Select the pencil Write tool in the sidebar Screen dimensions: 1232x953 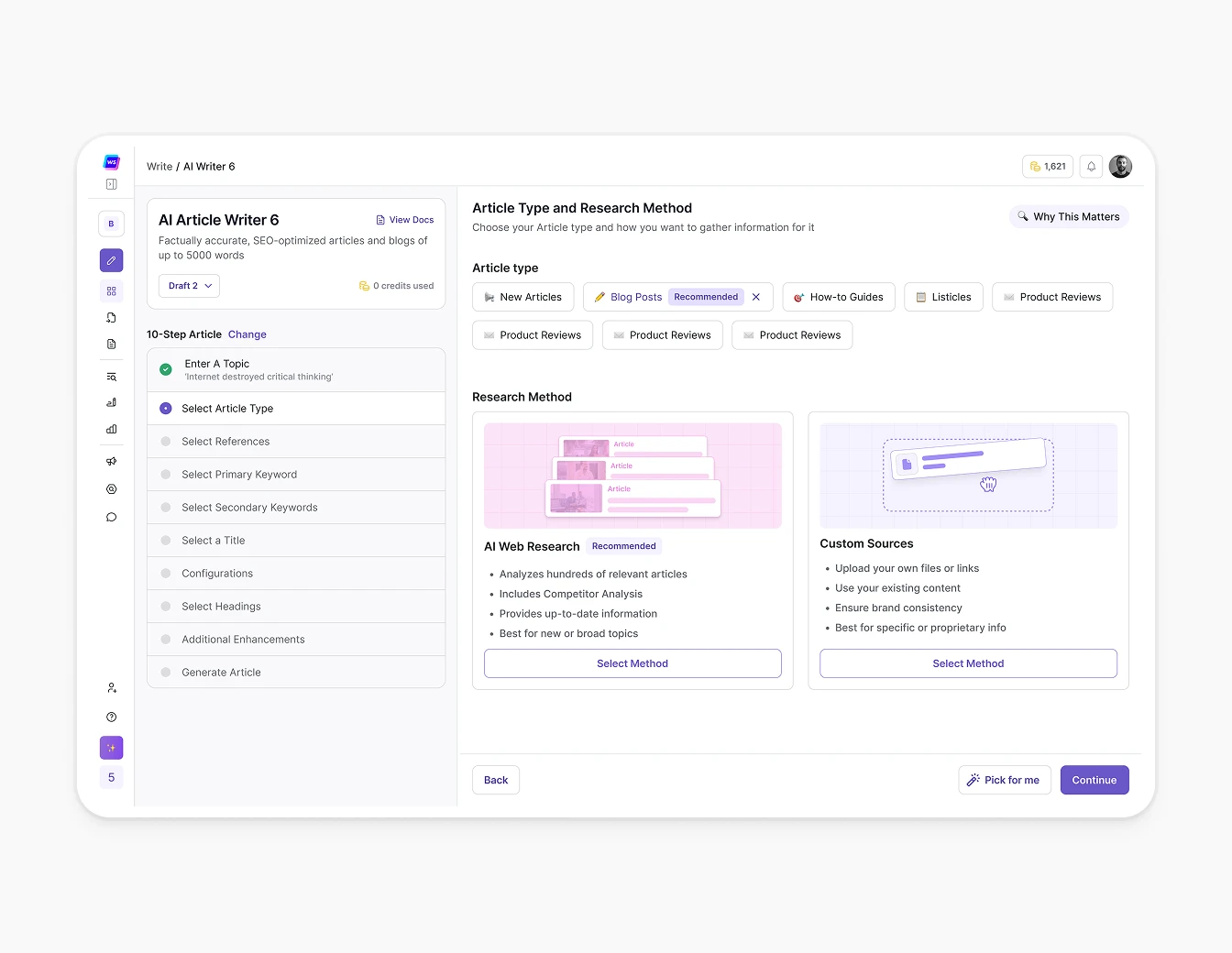pos(111,260)
